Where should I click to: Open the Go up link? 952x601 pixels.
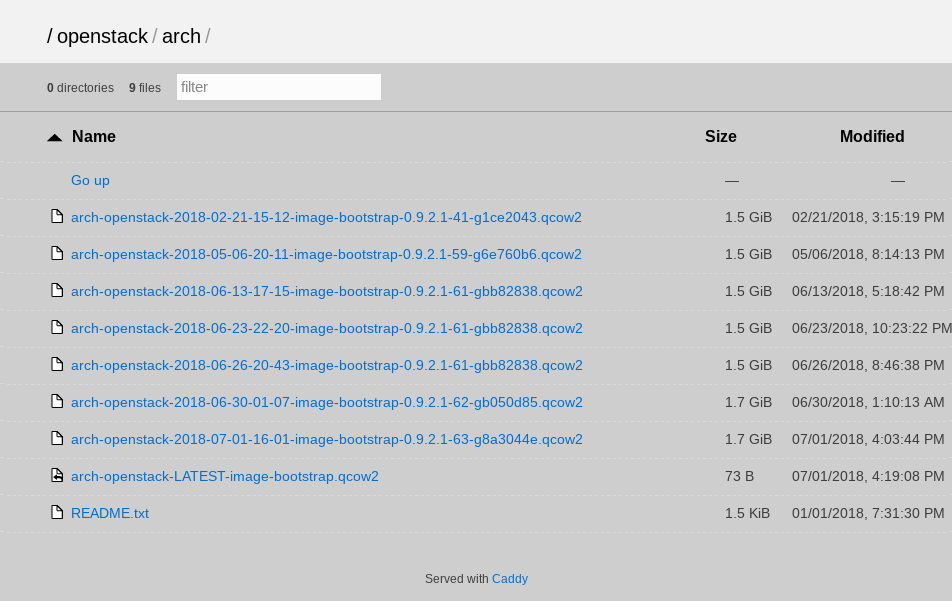click(x=90, y=180)
